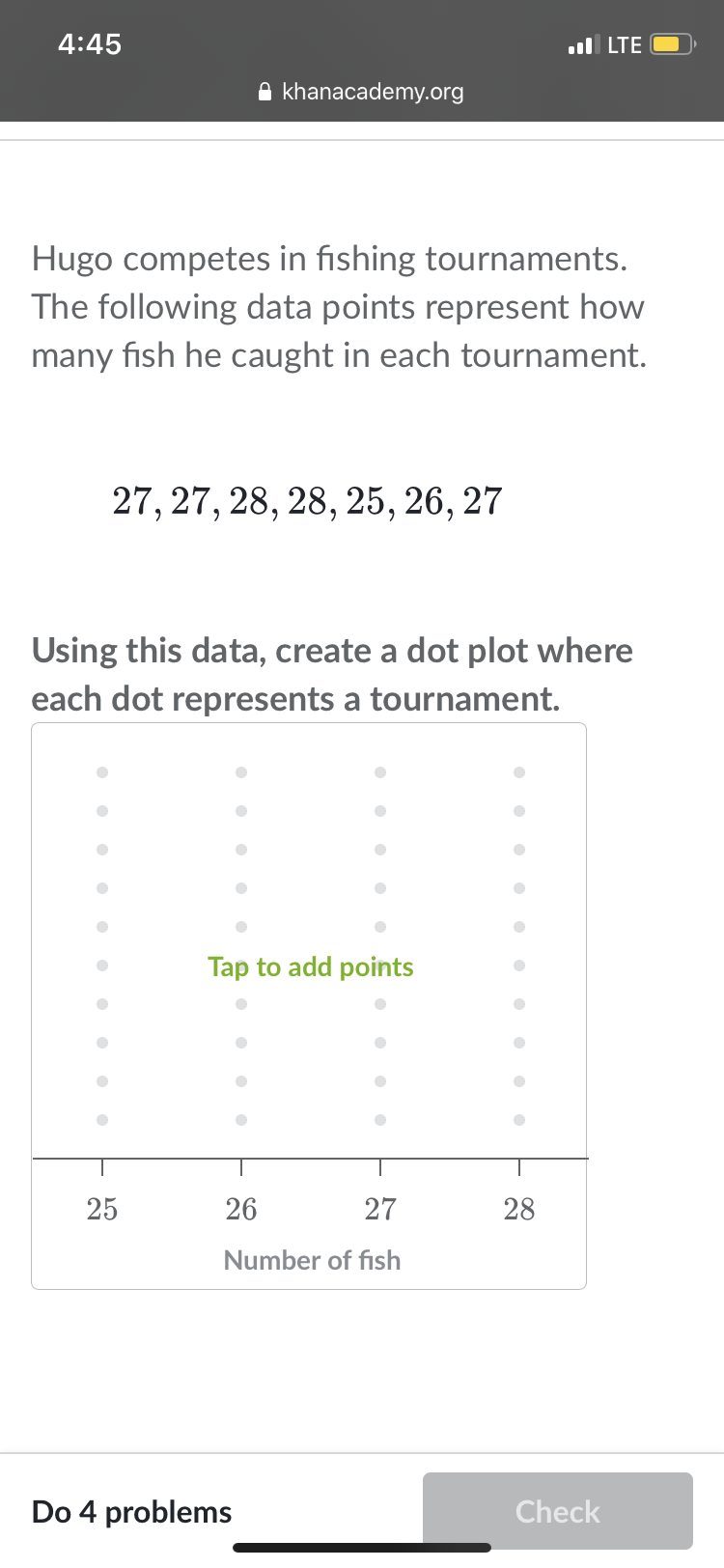Tap the "Tap to add points" prompt
This screenshot has height=1568, width=724.
point(311,966)
